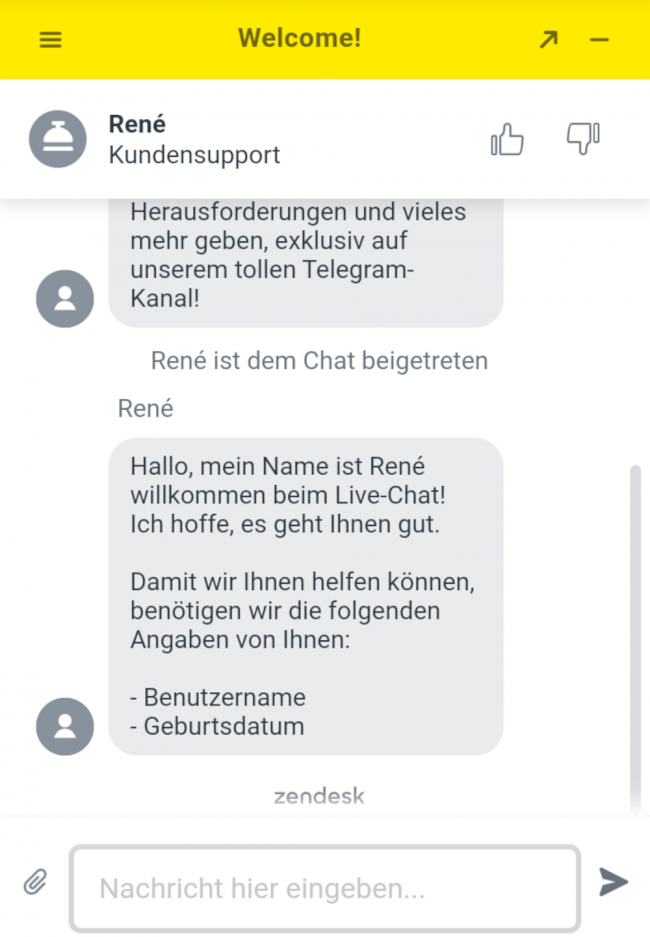Rate the chat with thumbs up
Image resolution: width=650 pixels, height=937 pixels.
point(508,140)
